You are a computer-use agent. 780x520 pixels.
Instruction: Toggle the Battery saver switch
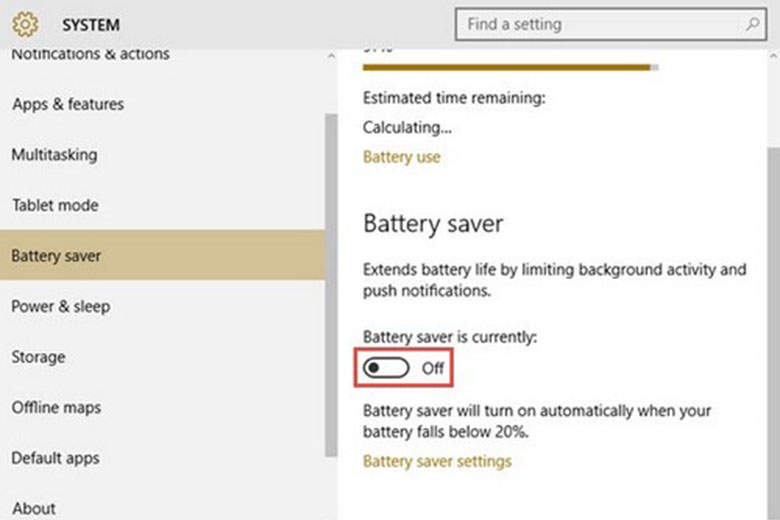tap(386, 369)
